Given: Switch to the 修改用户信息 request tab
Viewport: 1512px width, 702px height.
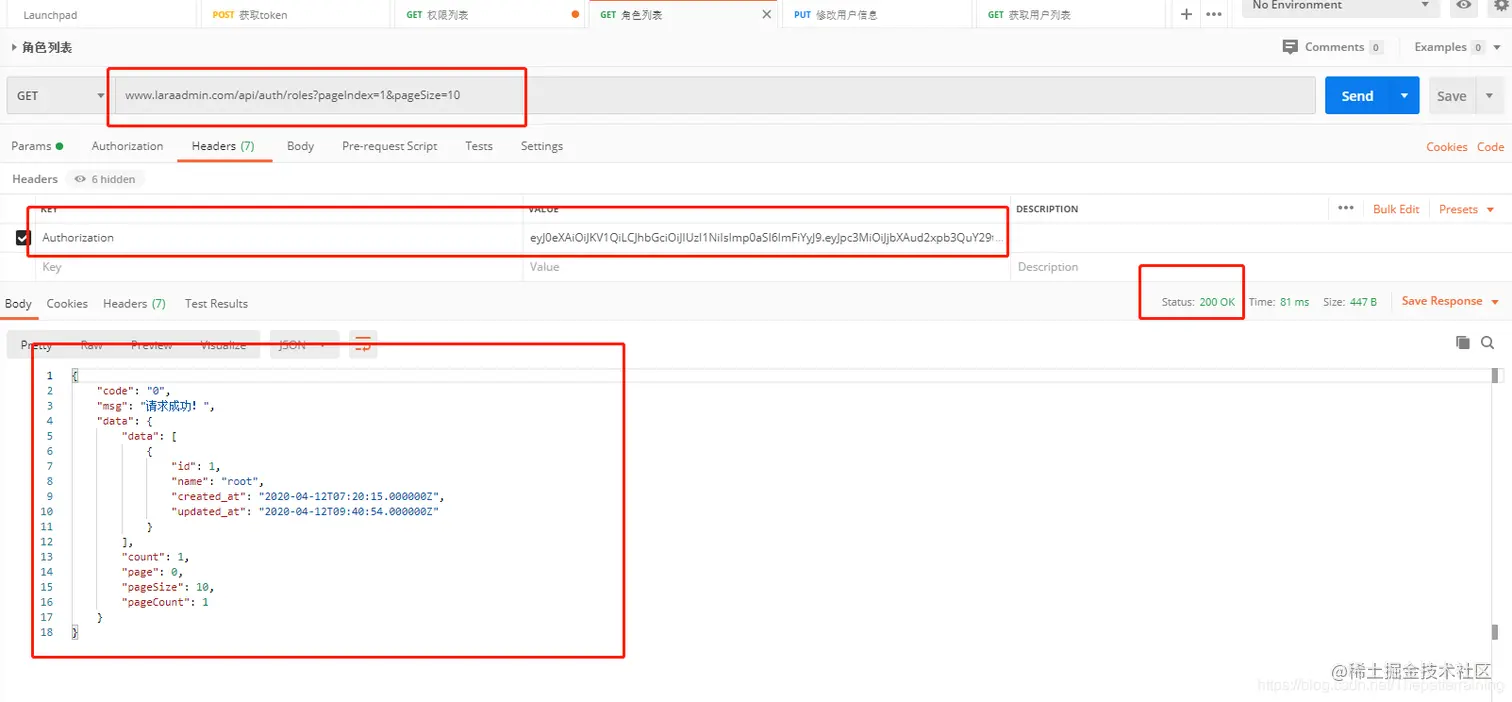Looking at the screenshot, I should pyautogui.click(x=877, y=15).
